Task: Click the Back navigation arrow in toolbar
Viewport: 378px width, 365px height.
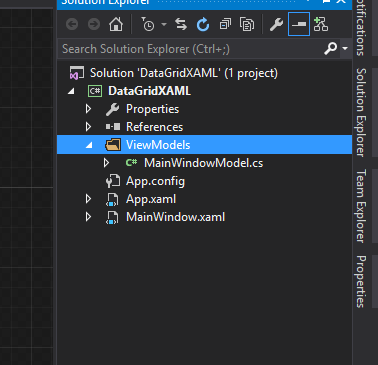Action: [x=72, y=24]
